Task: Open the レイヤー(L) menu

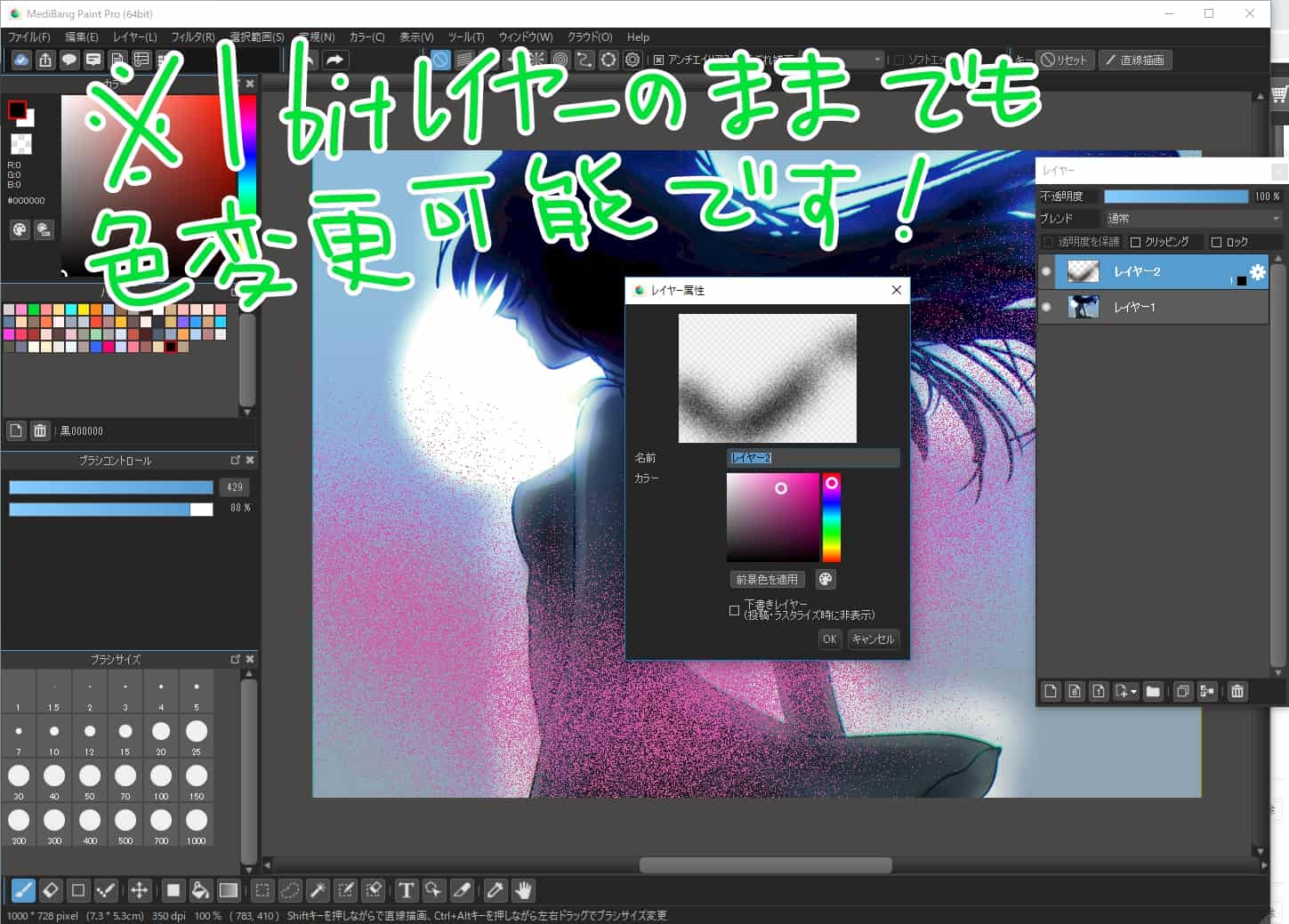Action: point(134,37)
